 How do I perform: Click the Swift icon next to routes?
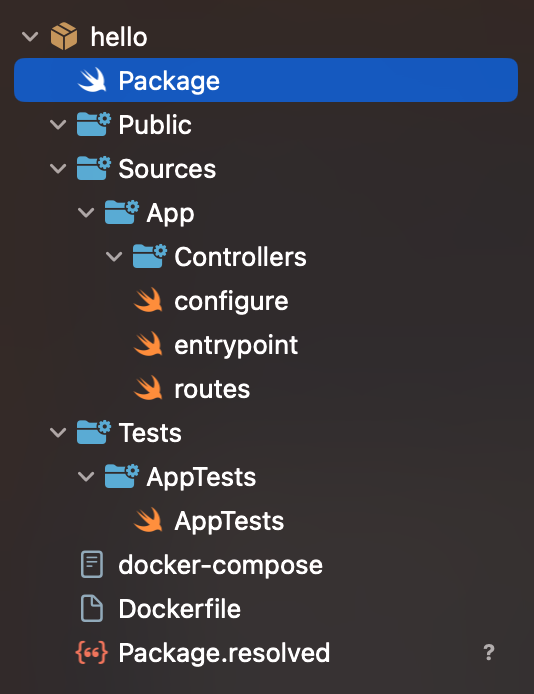click(148, 388)
